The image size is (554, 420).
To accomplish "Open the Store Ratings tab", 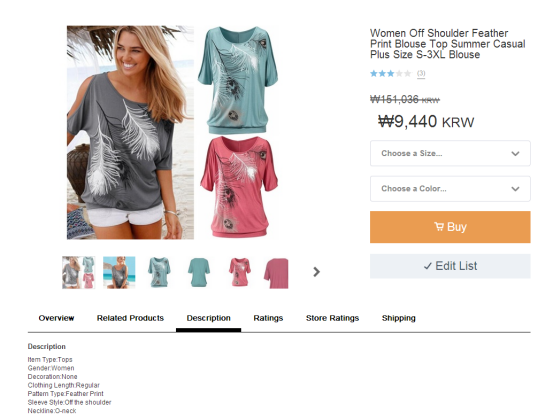I will point(332,318).
